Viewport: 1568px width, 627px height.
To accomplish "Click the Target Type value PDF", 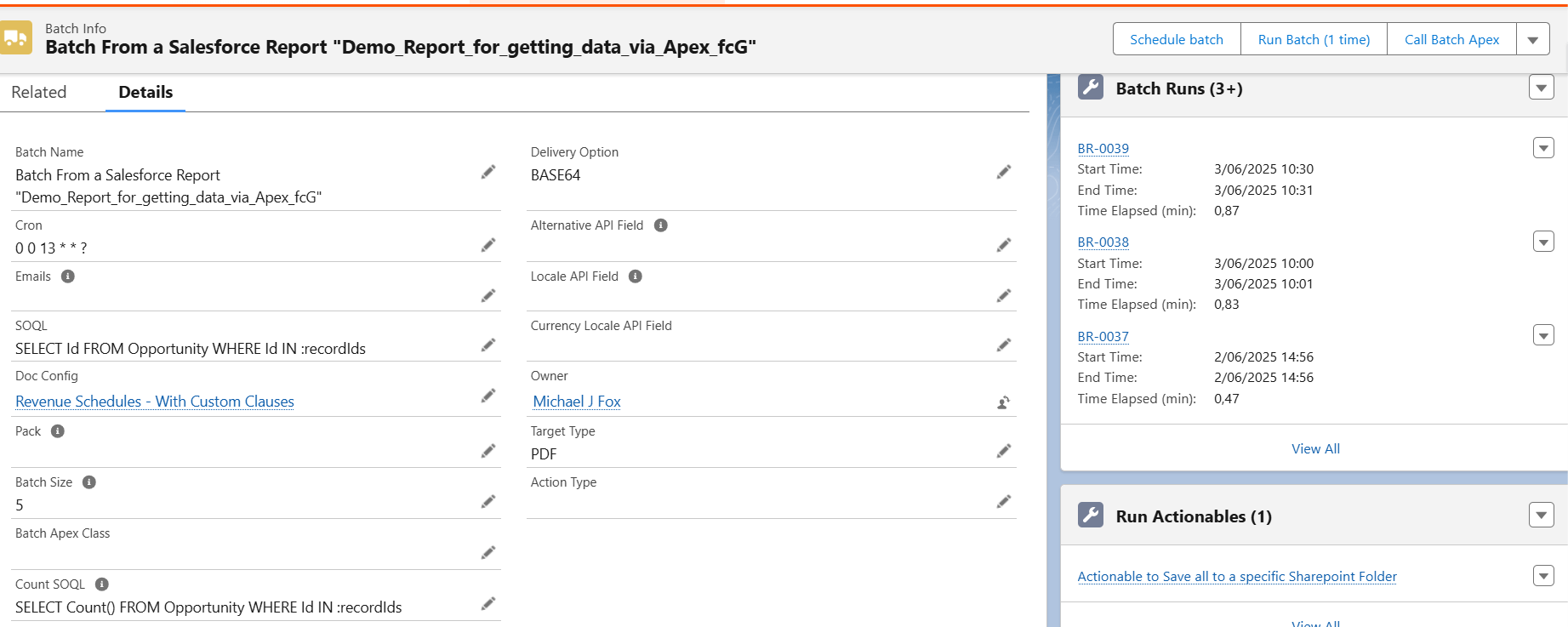I will pos(544,454).
